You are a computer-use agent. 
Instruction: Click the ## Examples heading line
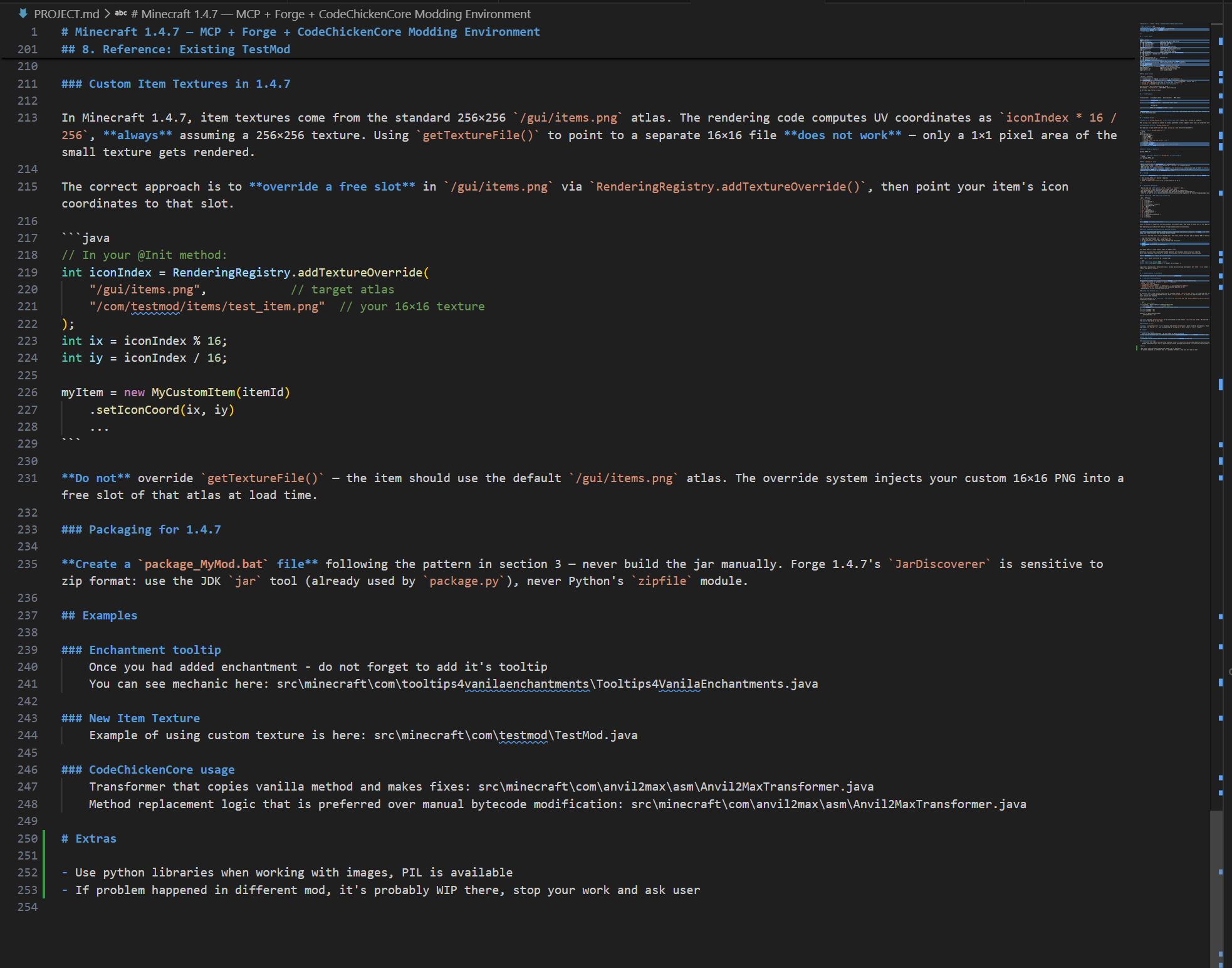click(x=99, y=616)
